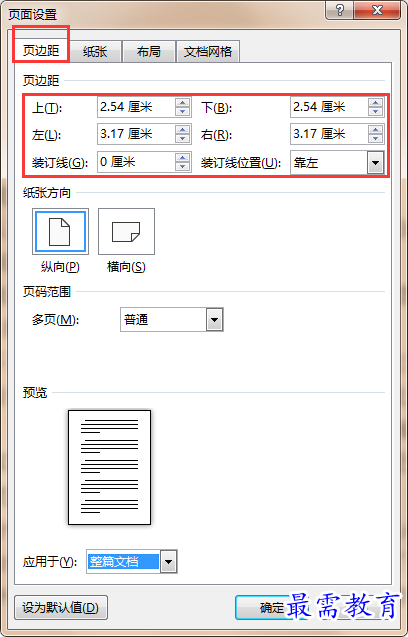Decrease the 右(R) right margin value
This screenshot has width=408, height=637.
pos(375,139)
